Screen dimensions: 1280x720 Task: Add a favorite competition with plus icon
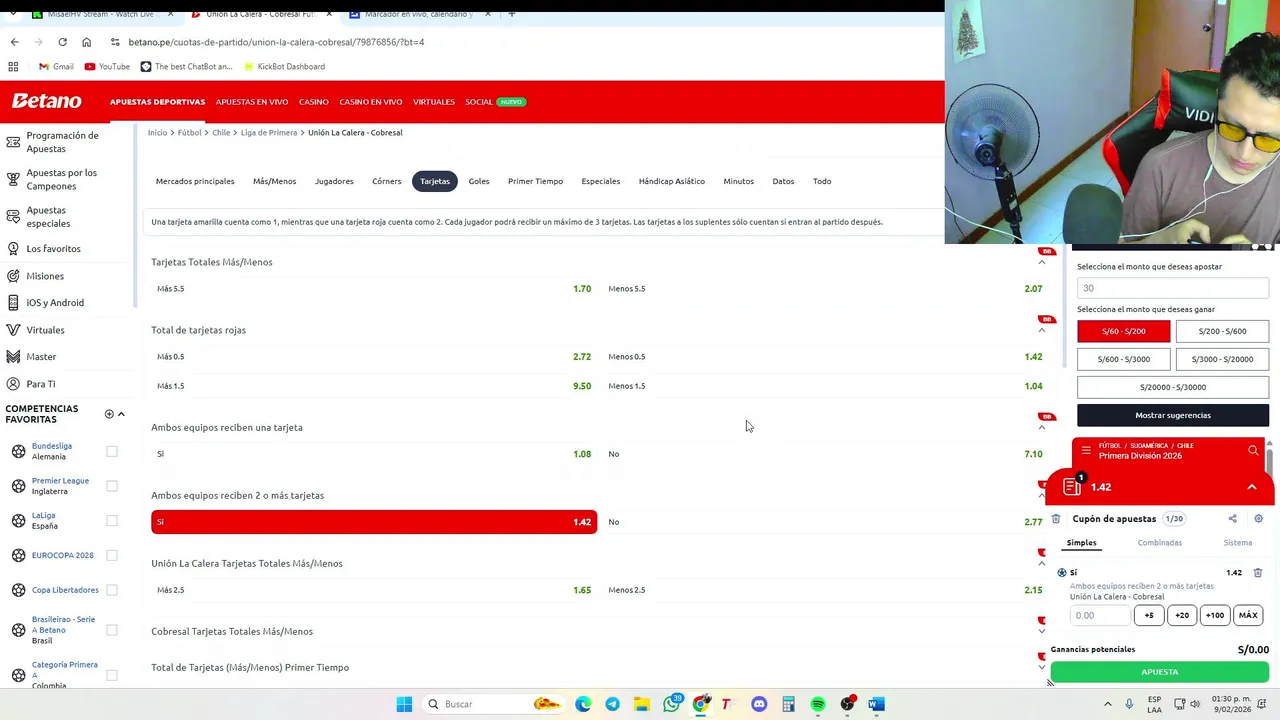(x=109, y=414)
